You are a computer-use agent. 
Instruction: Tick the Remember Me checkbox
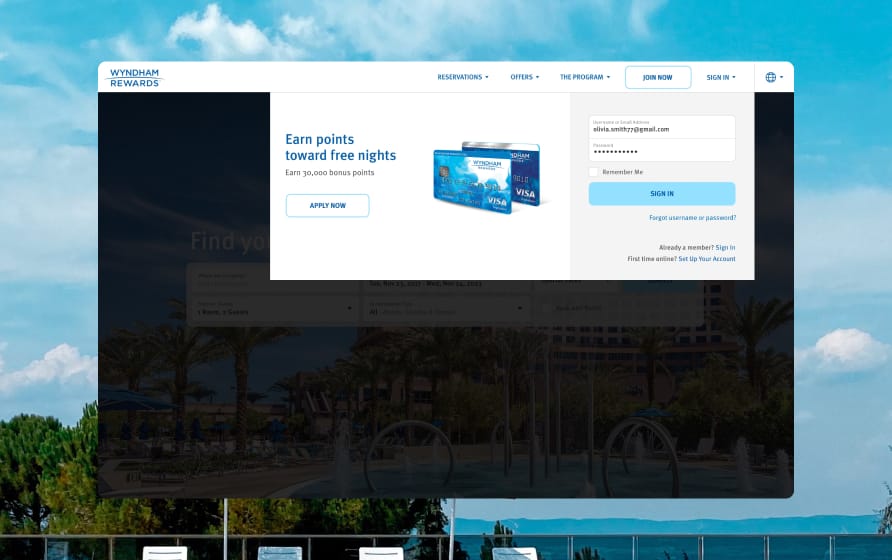[x=594, y=172]
